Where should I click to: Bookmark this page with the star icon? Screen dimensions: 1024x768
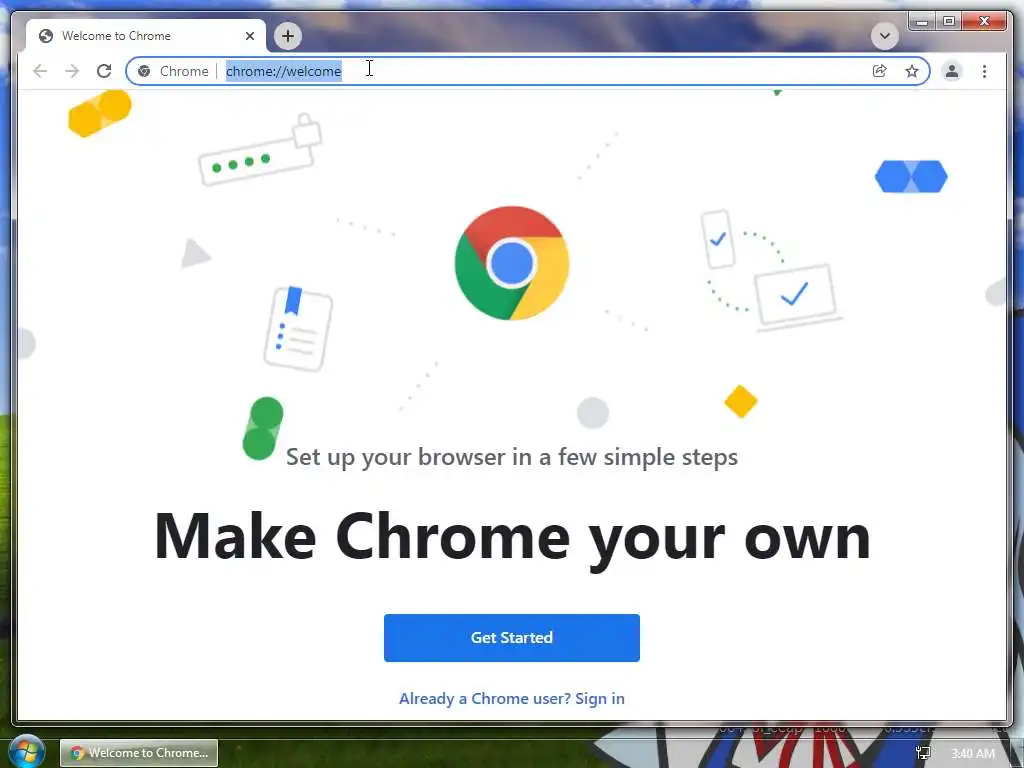tap(912, 71)
